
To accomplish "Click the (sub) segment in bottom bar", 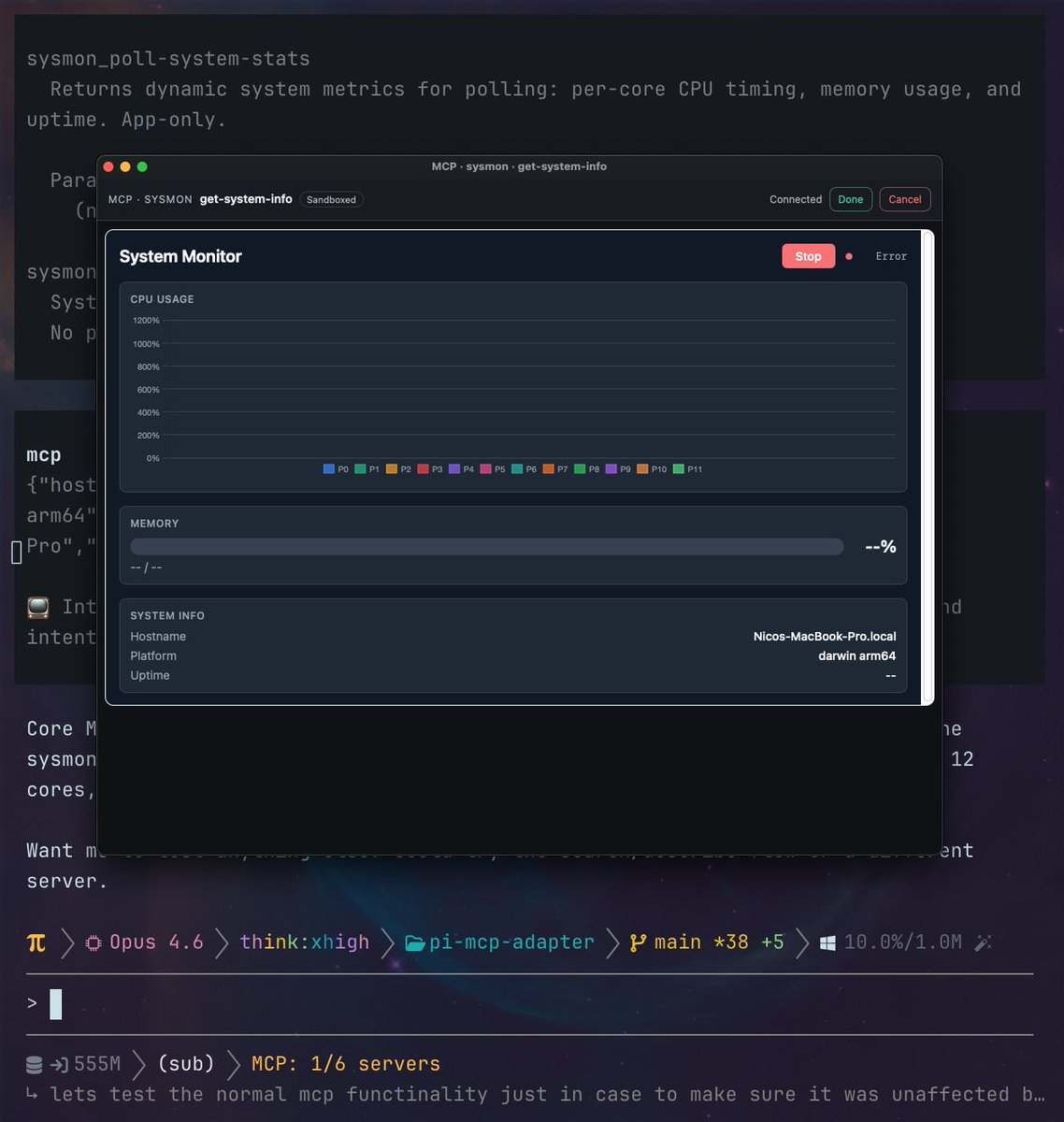I will coord(186,1064).
